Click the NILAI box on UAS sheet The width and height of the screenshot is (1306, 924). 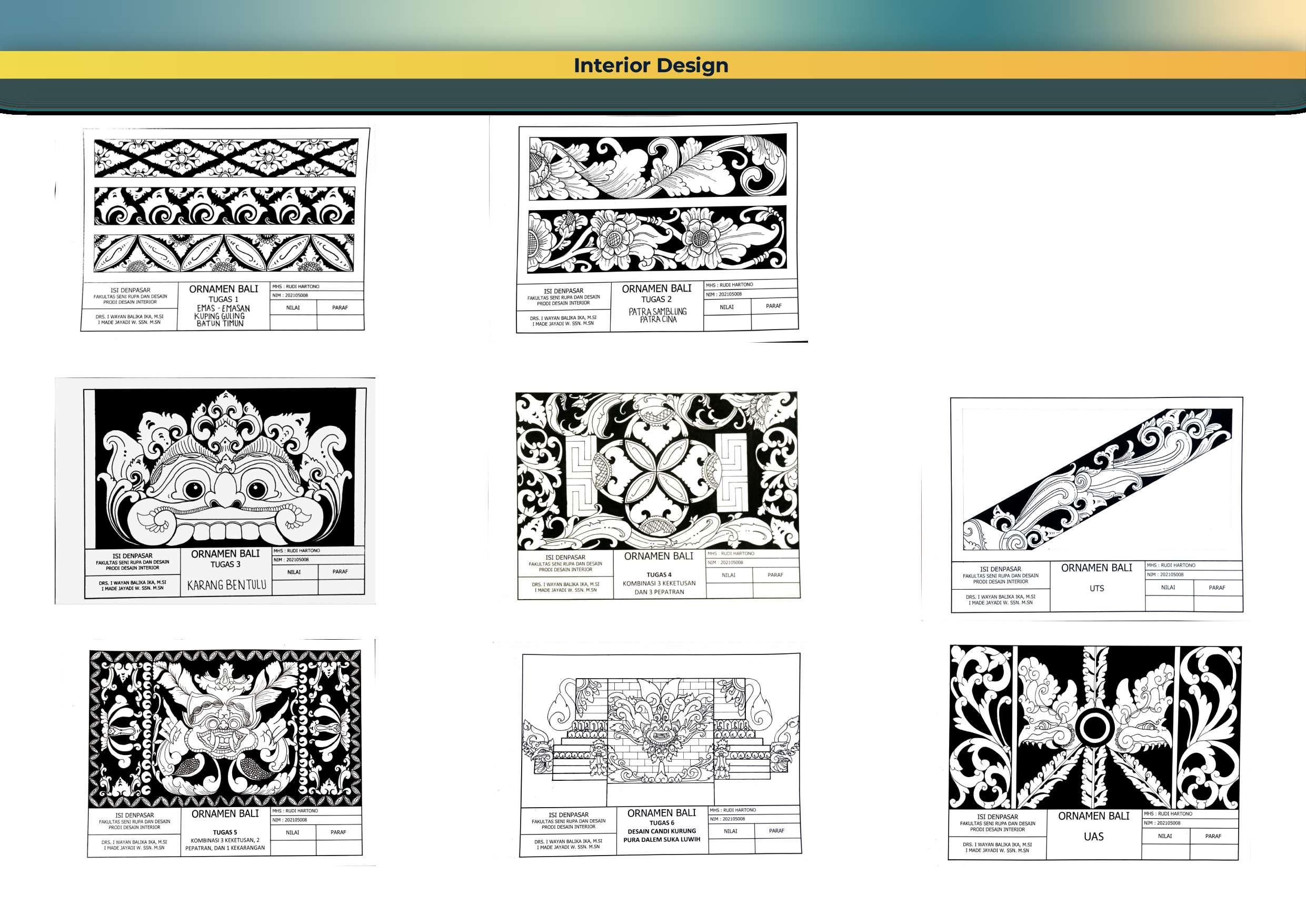pos(1165,837)
